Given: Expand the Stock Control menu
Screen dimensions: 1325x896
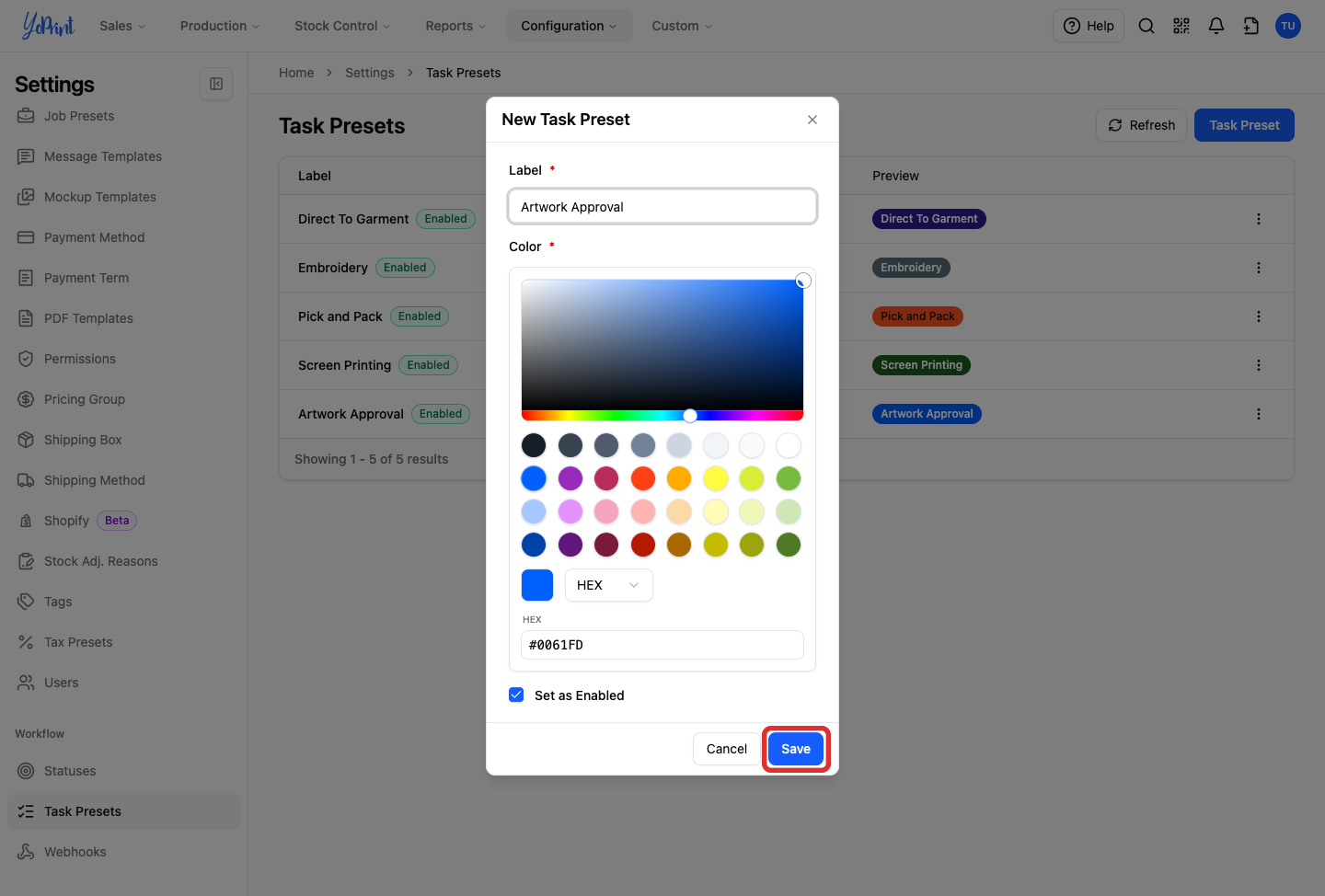Looking at the screenshot, I should 342,26.
